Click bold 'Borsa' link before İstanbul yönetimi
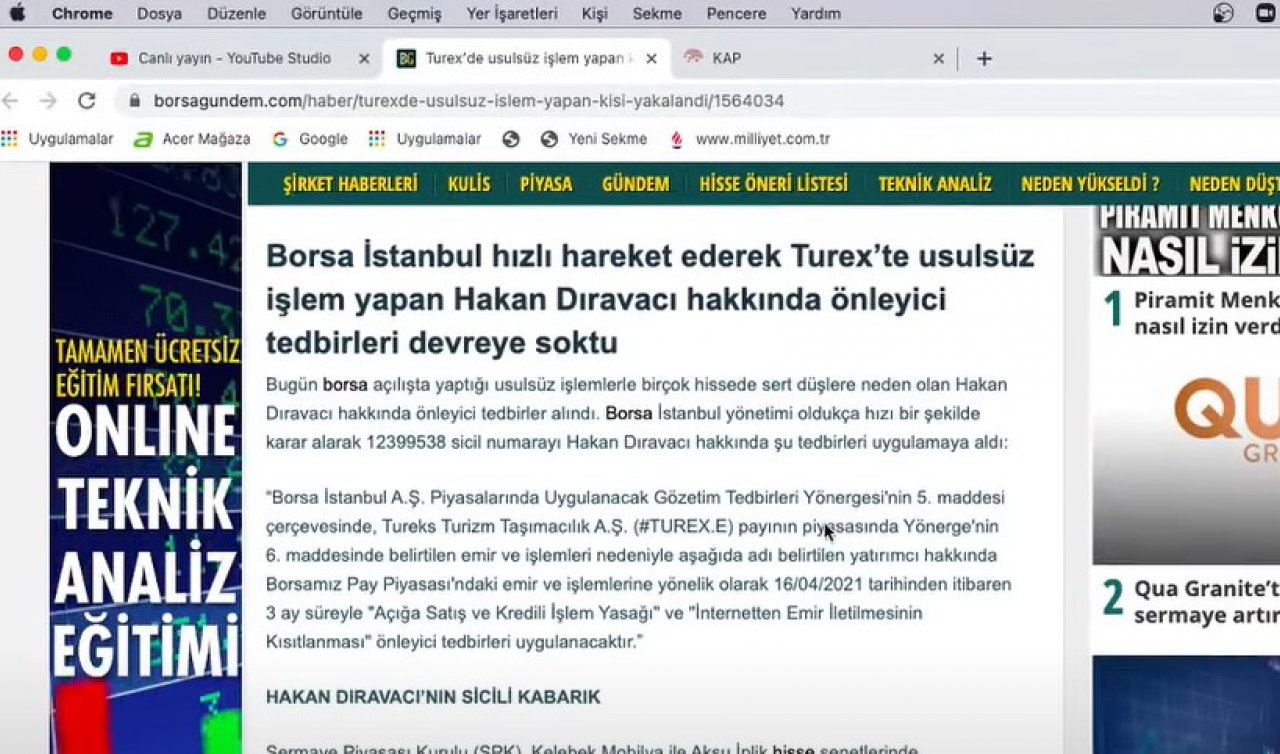1280x754 pixels. [629, 413]
